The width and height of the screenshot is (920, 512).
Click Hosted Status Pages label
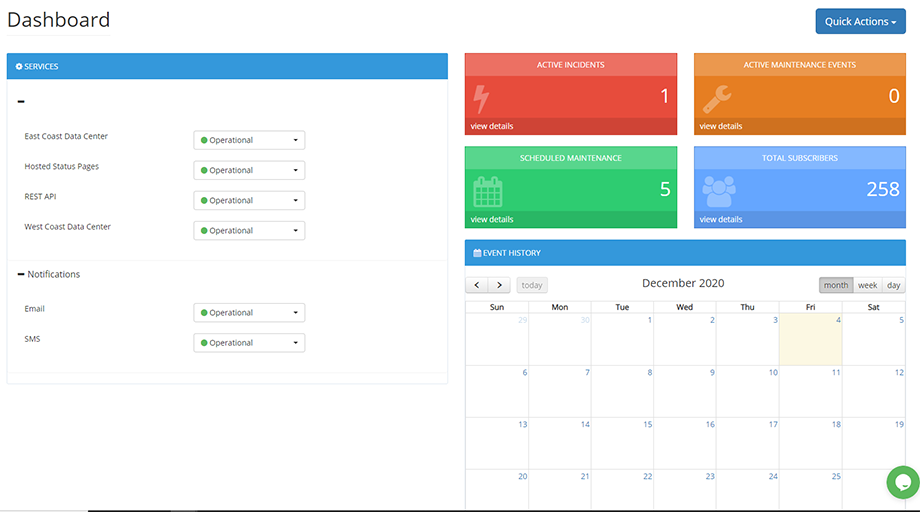(62, 167)
